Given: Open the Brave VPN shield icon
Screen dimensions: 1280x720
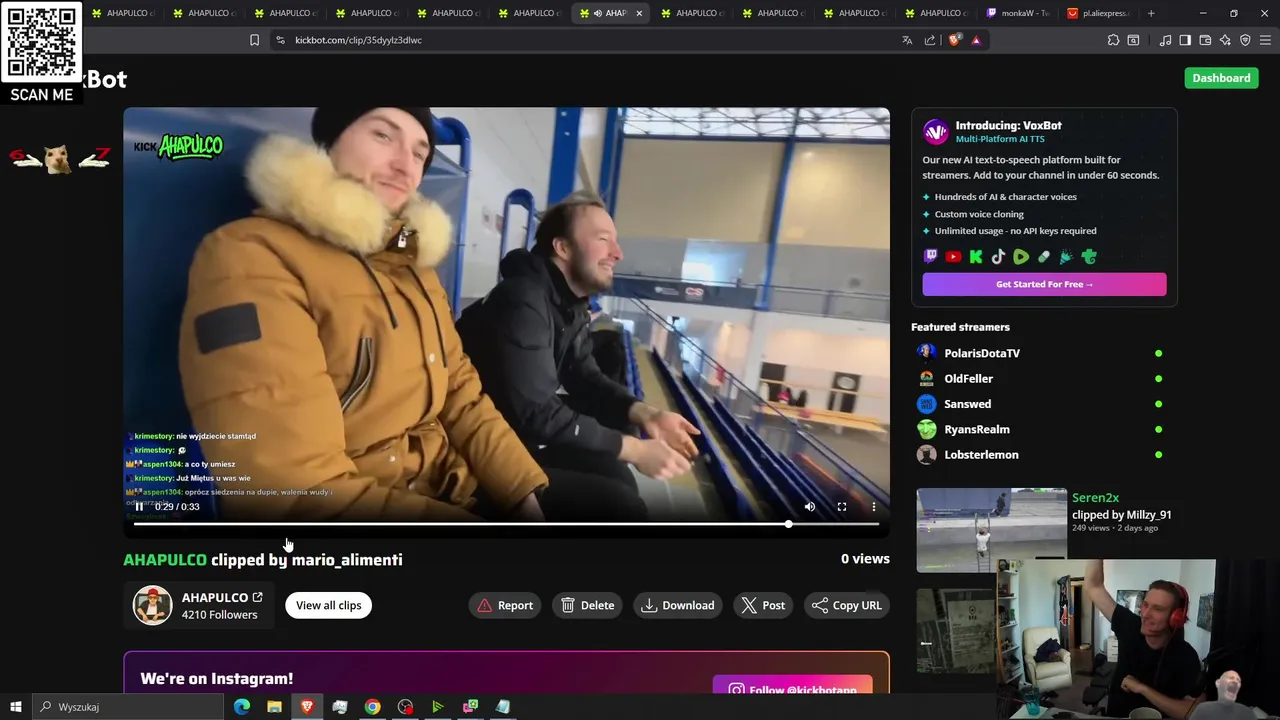Looking at the screenshot, I should coord(1245,40).
